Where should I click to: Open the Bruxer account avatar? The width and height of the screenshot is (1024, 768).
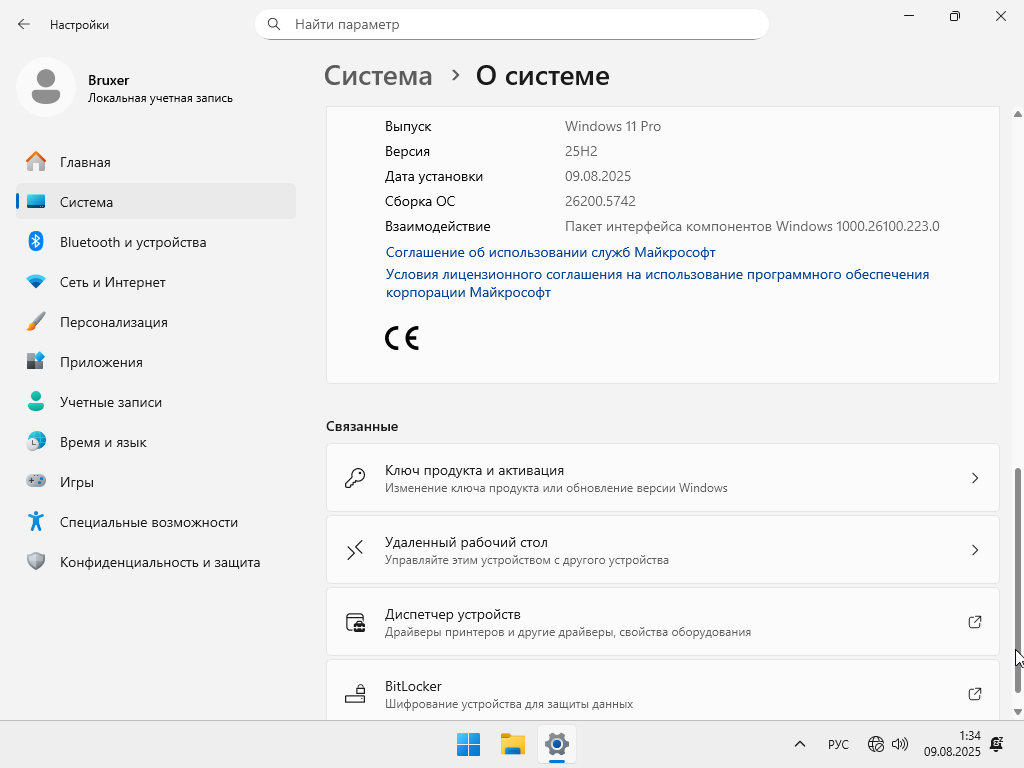[46, 87]
